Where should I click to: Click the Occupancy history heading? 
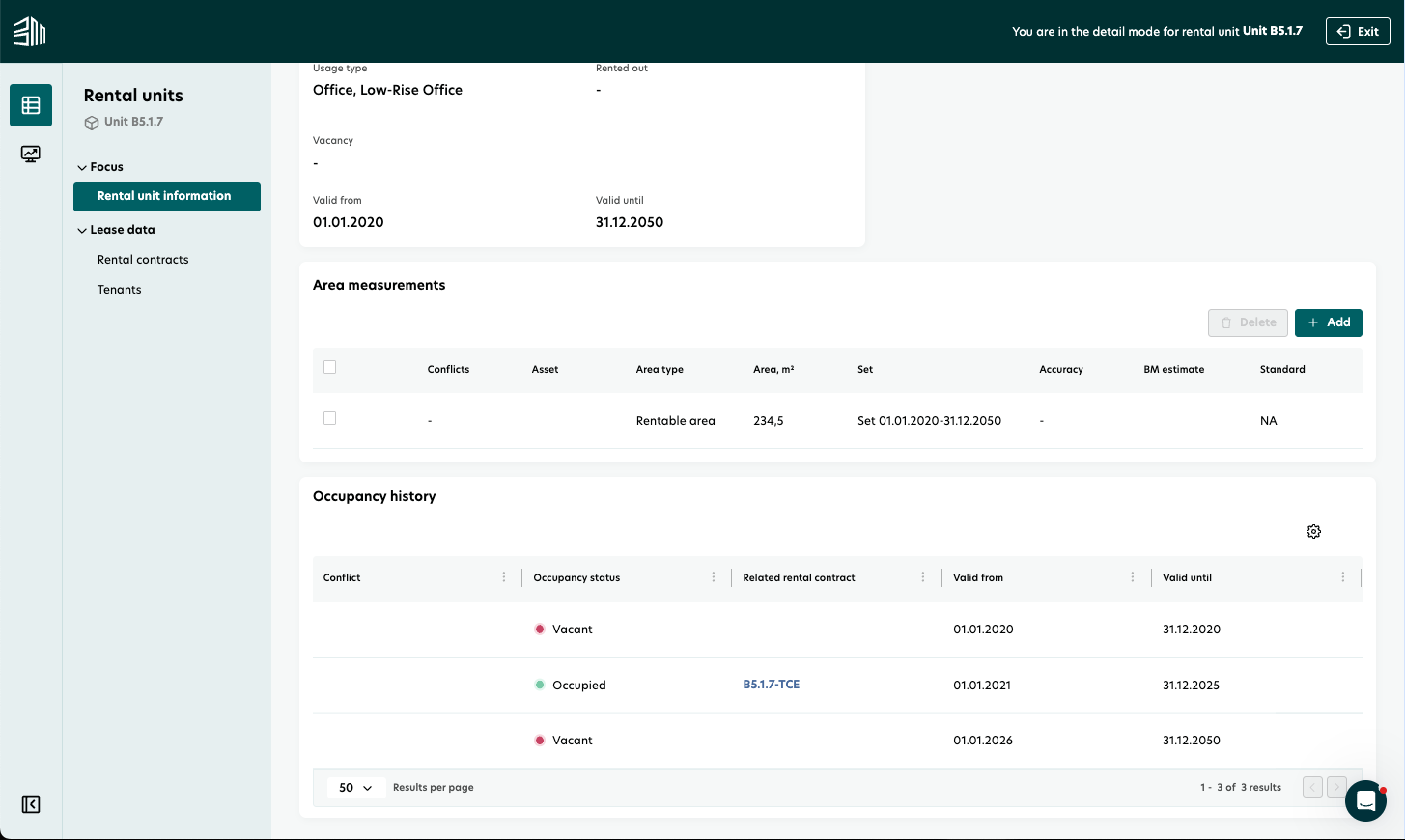point(375,496)
